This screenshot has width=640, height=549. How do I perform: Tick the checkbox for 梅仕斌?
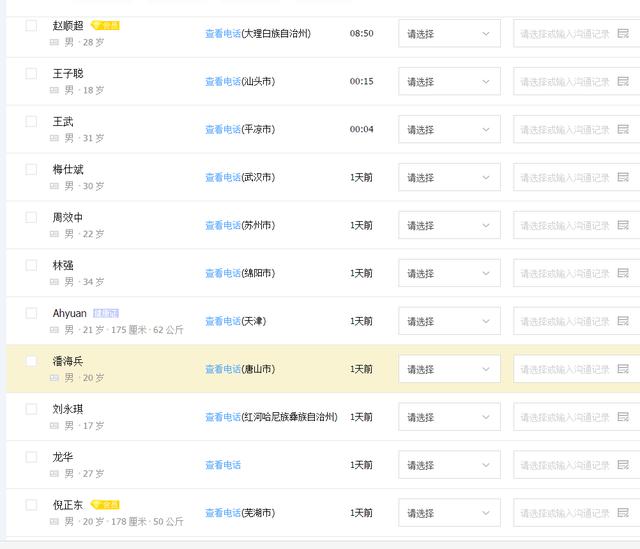[31, 169]
